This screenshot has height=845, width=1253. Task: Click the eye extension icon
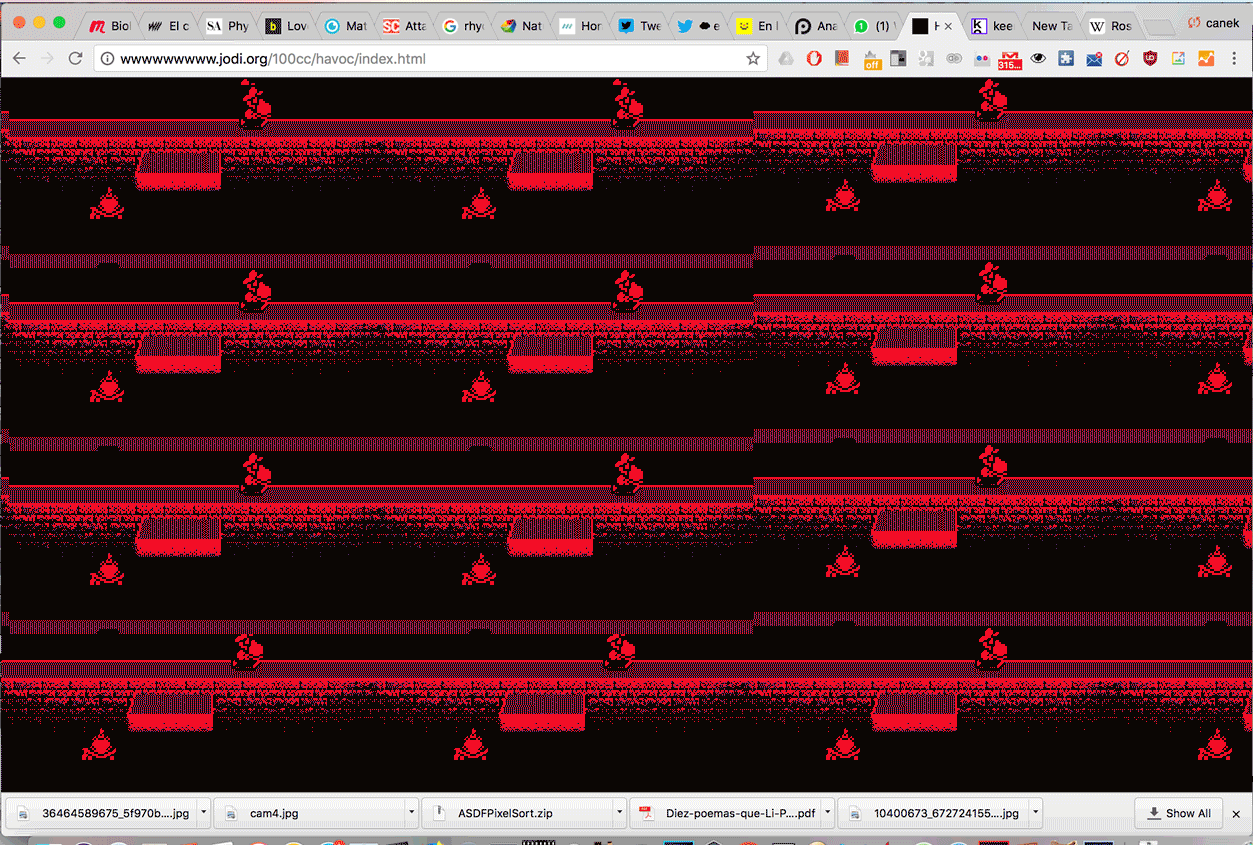coord(1038,59)
